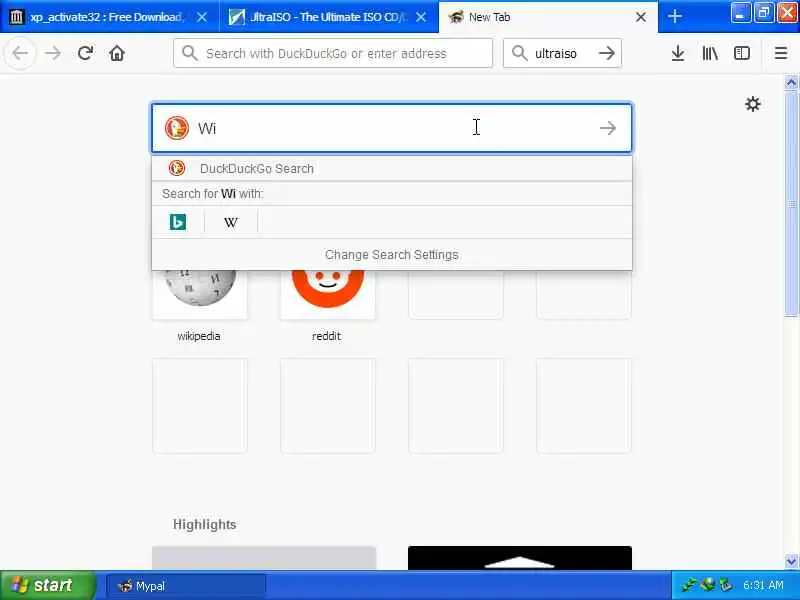Open the black highlight card thumbnail
The height and width of the screenshot is (600, 800).
(520, 558)
